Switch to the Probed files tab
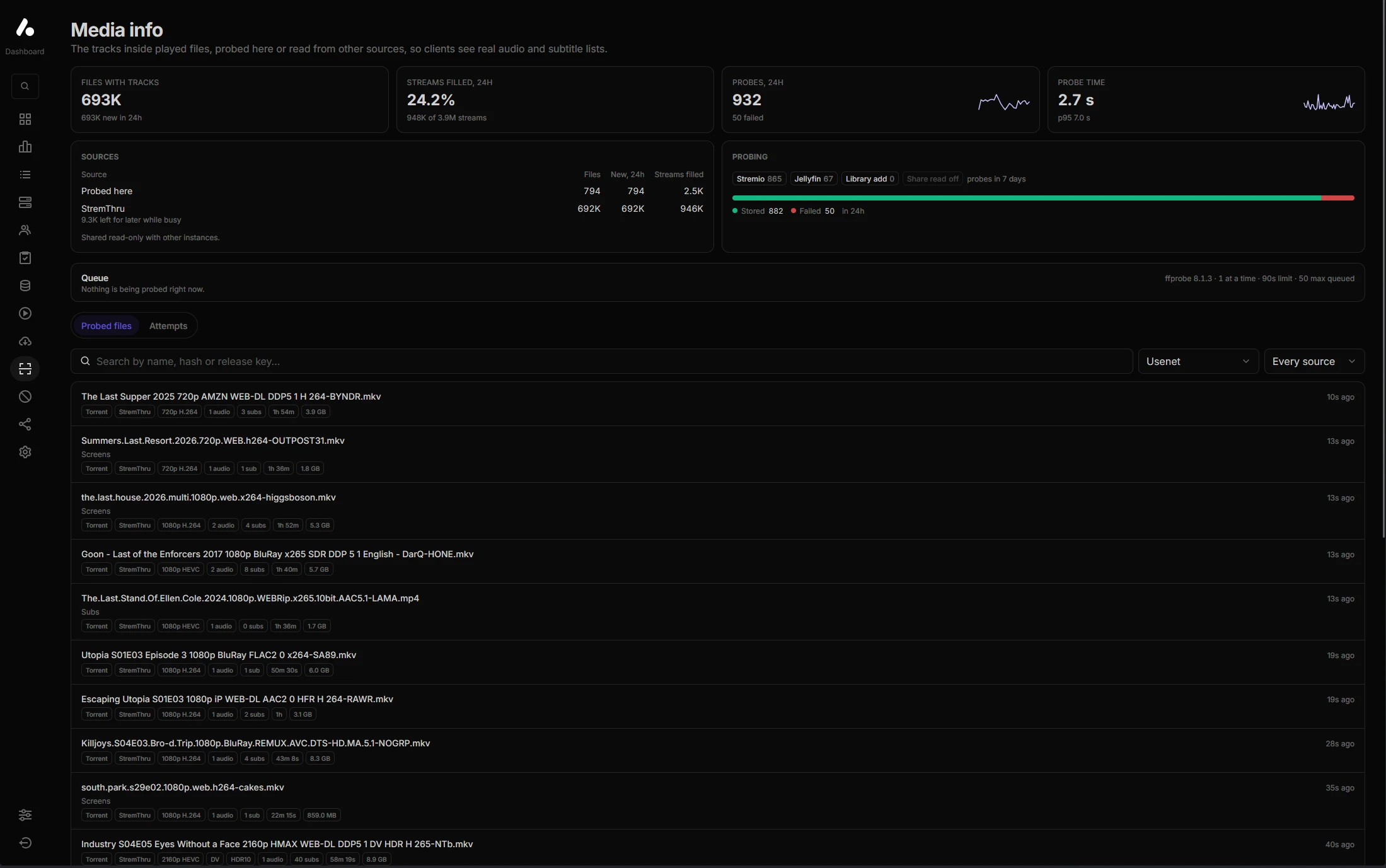 coord(107,326)
